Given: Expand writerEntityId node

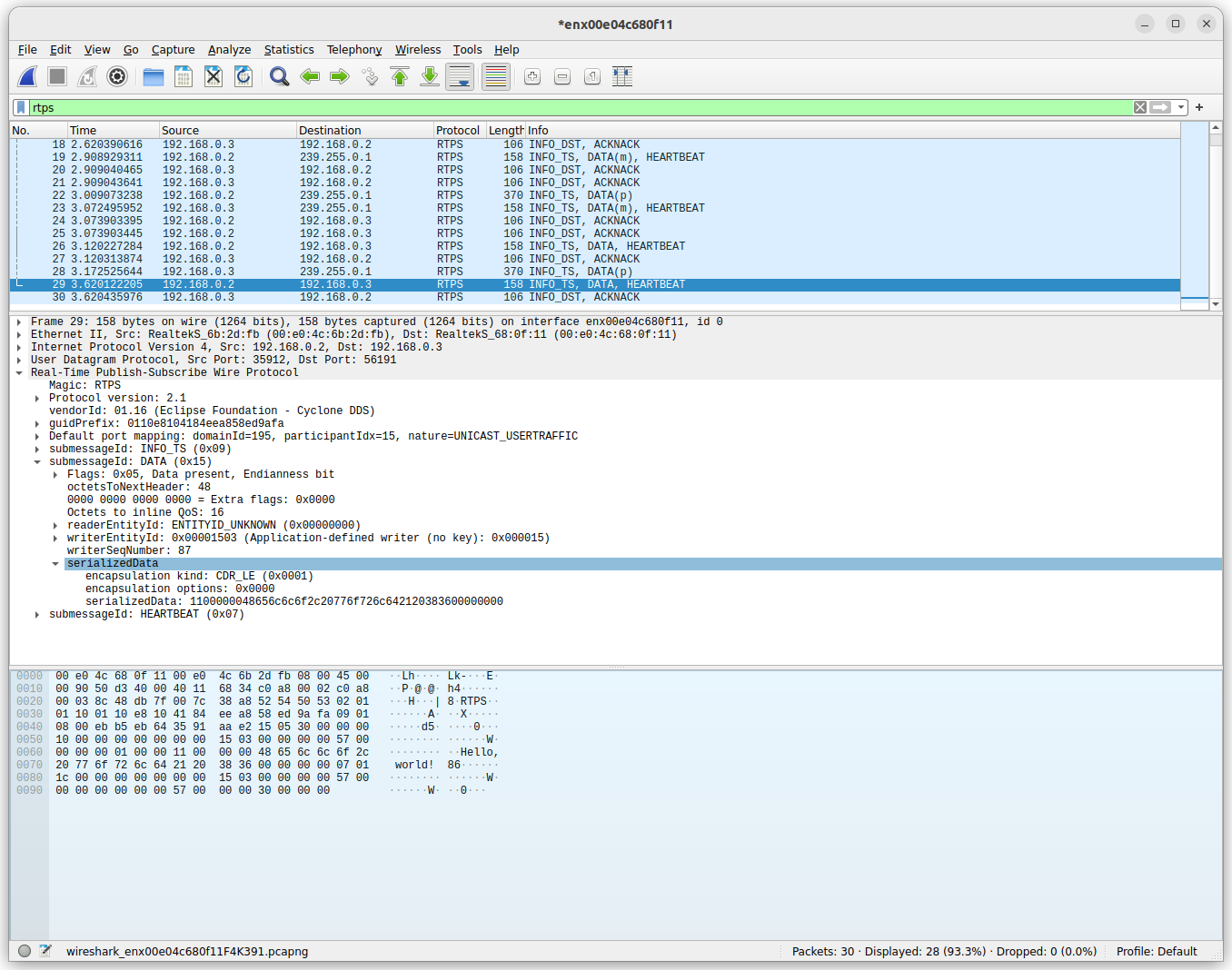Looking at the screenshot, I should [x=55, y=538].
